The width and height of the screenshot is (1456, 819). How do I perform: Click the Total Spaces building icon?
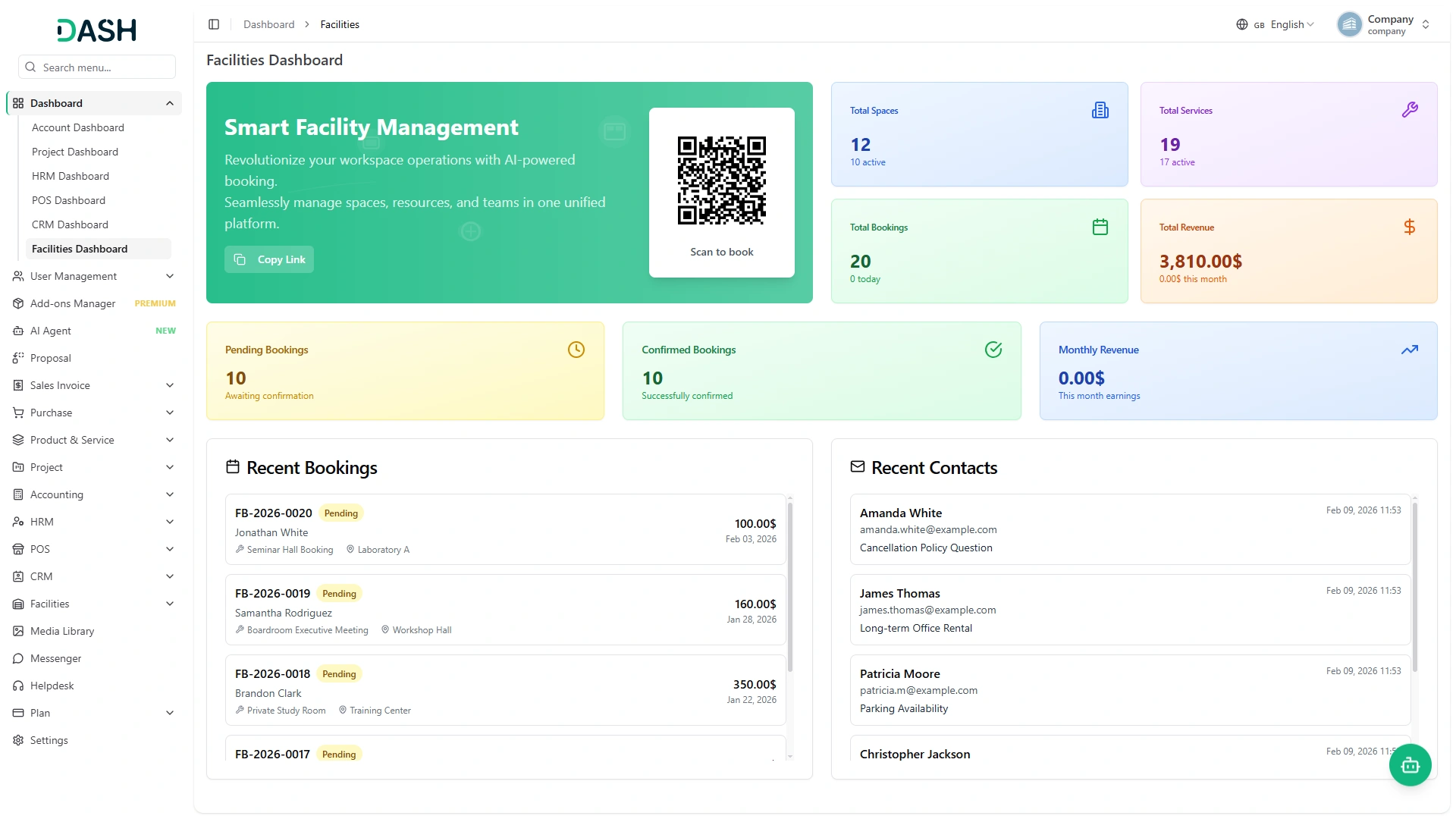pos(1100,110)
